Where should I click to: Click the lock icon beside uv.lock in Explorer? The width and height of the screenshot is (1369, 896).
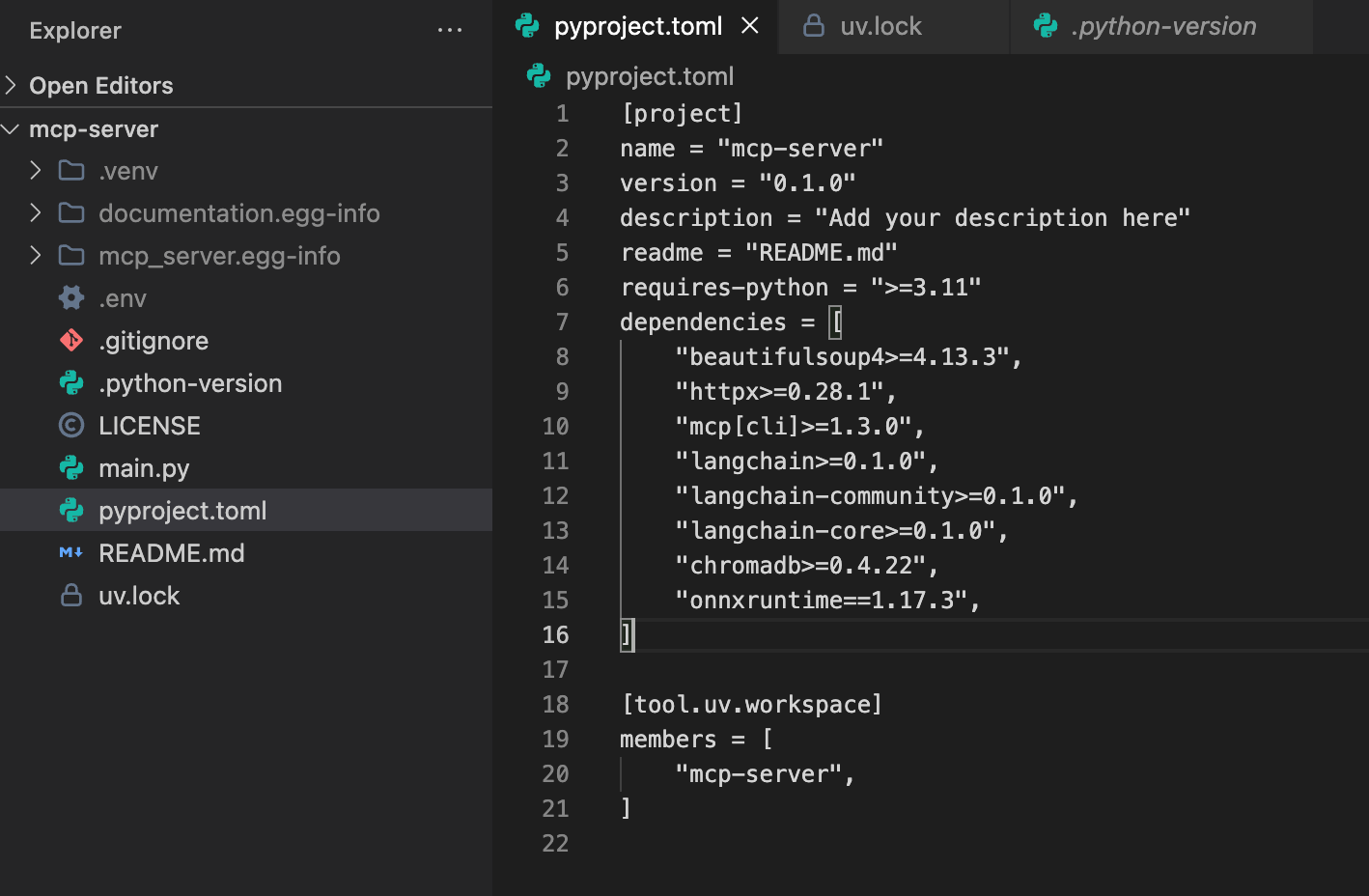pos(71,595)
